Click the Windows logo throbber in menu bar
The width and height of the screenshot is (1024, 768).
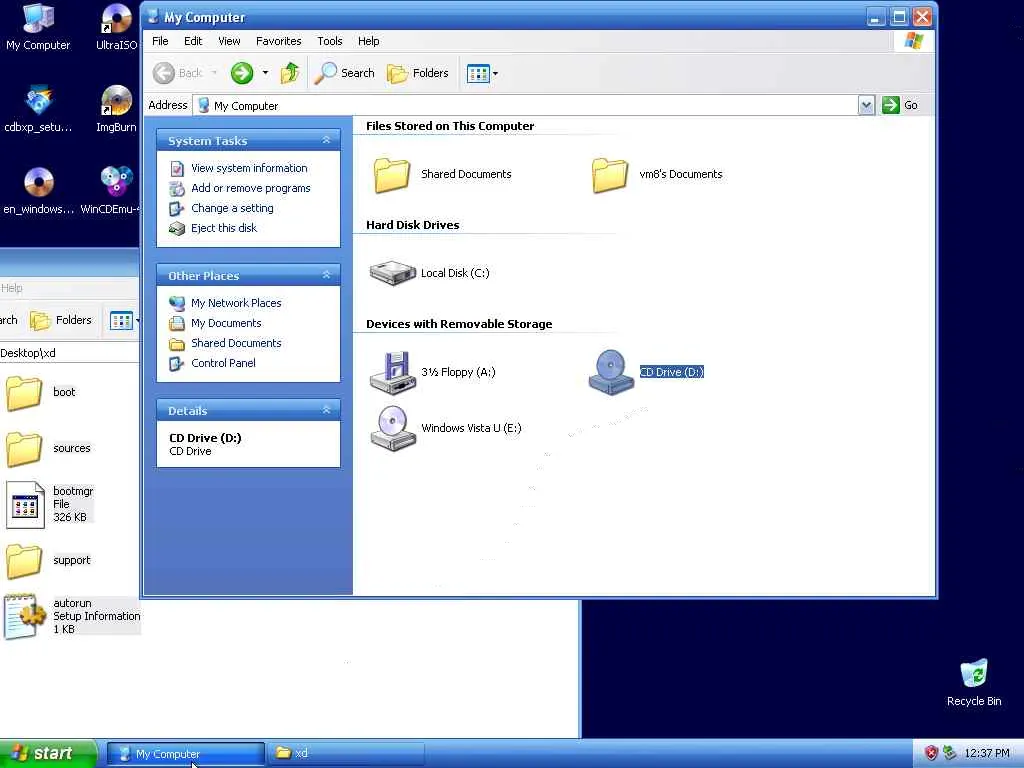pyautogui.click(x=914, y=41)
